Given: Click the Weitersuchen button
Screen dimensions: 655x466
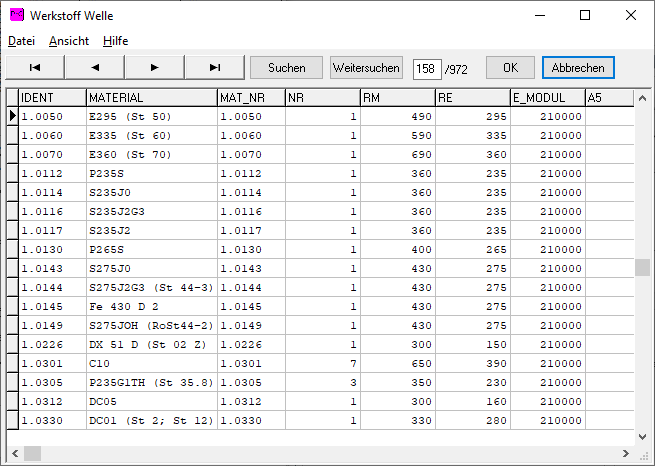Looking at the screenshot, I should pos(366,67).
